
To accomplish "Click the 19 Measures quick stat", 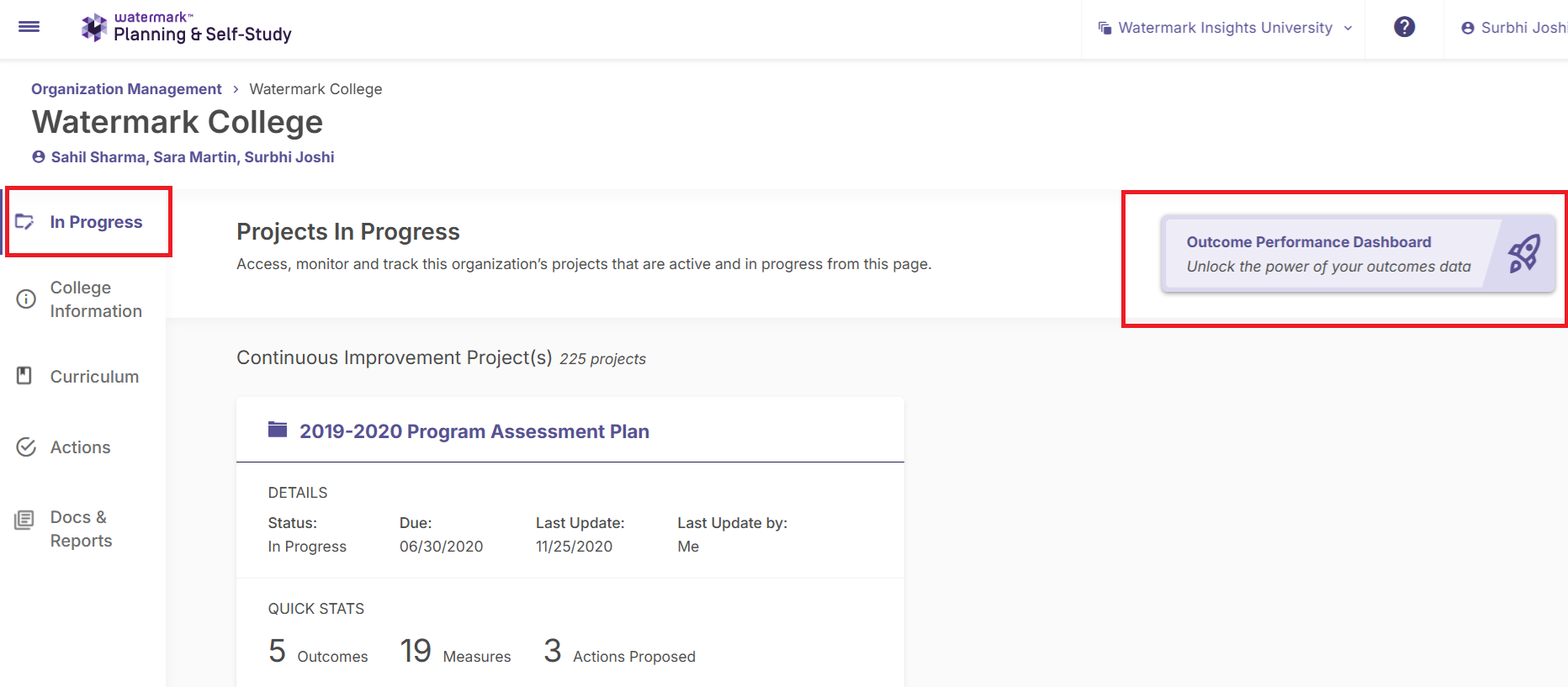I will tap(455, 652).
